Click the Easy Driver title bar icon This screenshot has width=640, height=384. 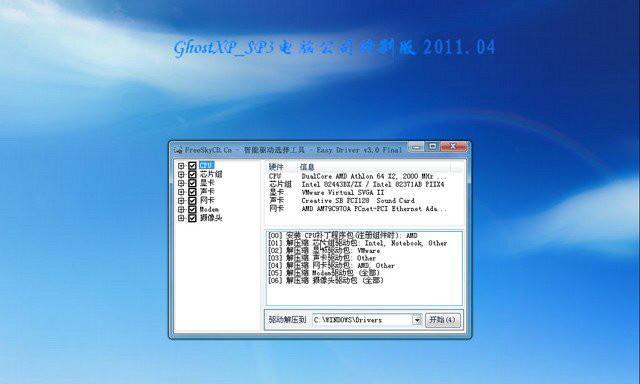pos(178,150)
